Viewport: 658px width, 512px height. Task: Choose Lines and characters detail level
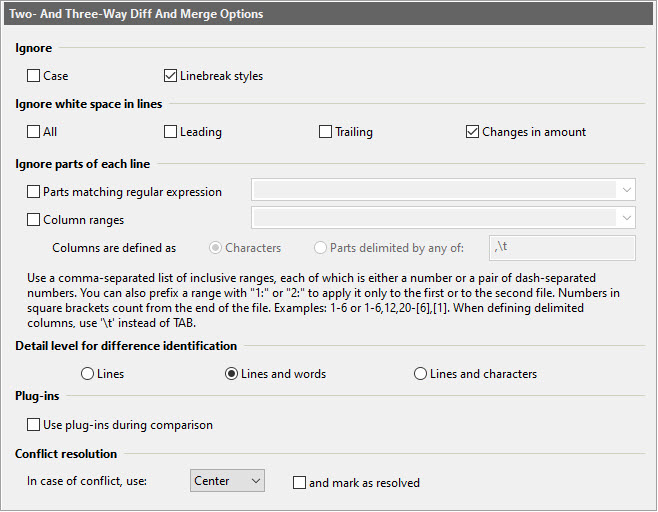tap(420, 374)
